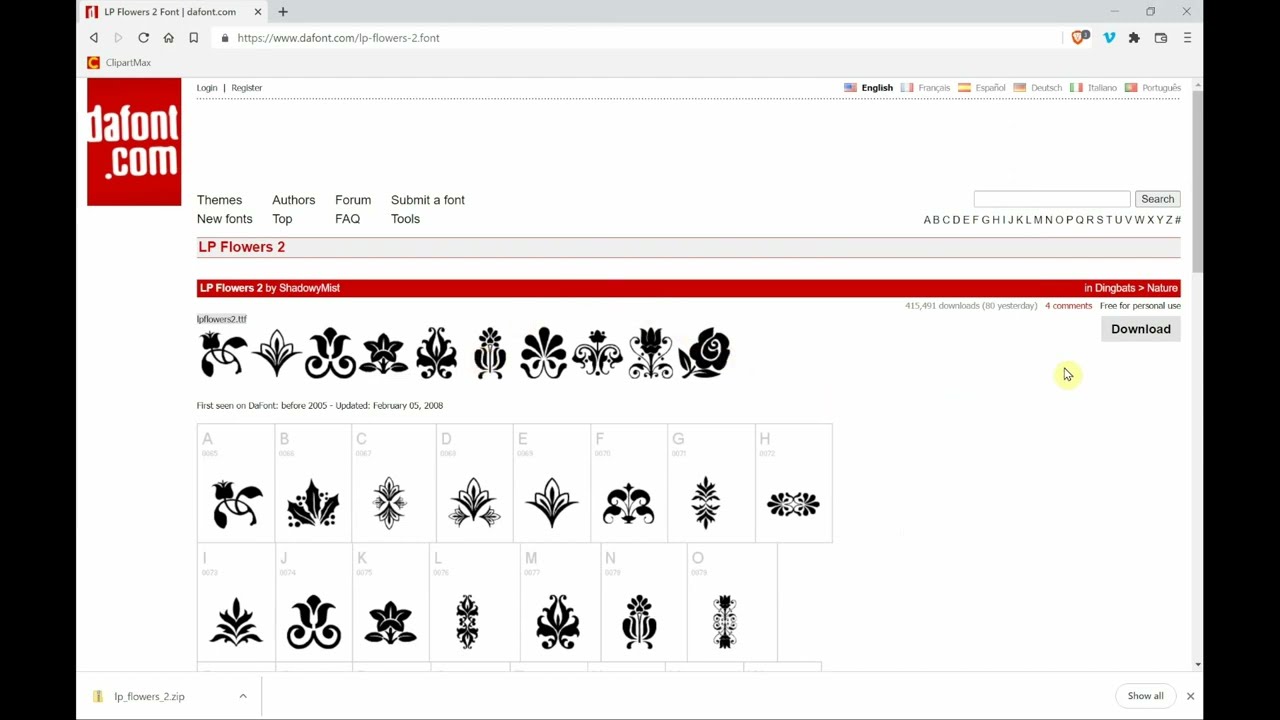This screenshot has width=1280, height=720.
Task: Open the Top fonts list
Action: 282,219
